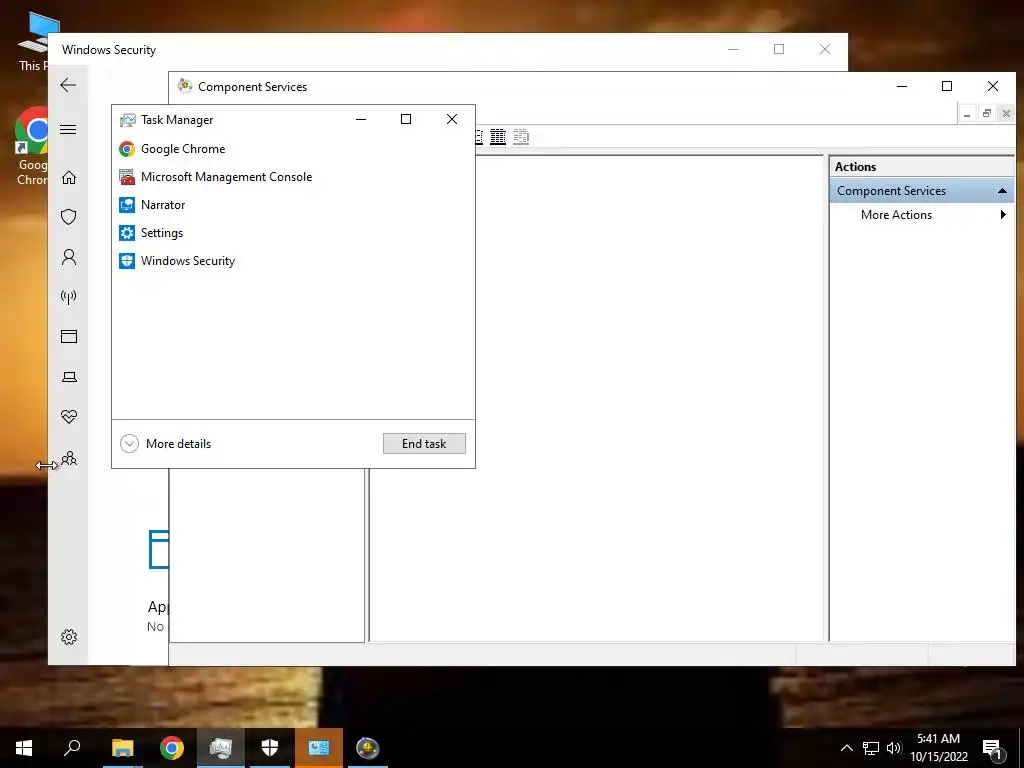This screenshot has width=1024, height=768.
Task: Select the Settings row in Task Manager
Action: (x=293, y=233)
